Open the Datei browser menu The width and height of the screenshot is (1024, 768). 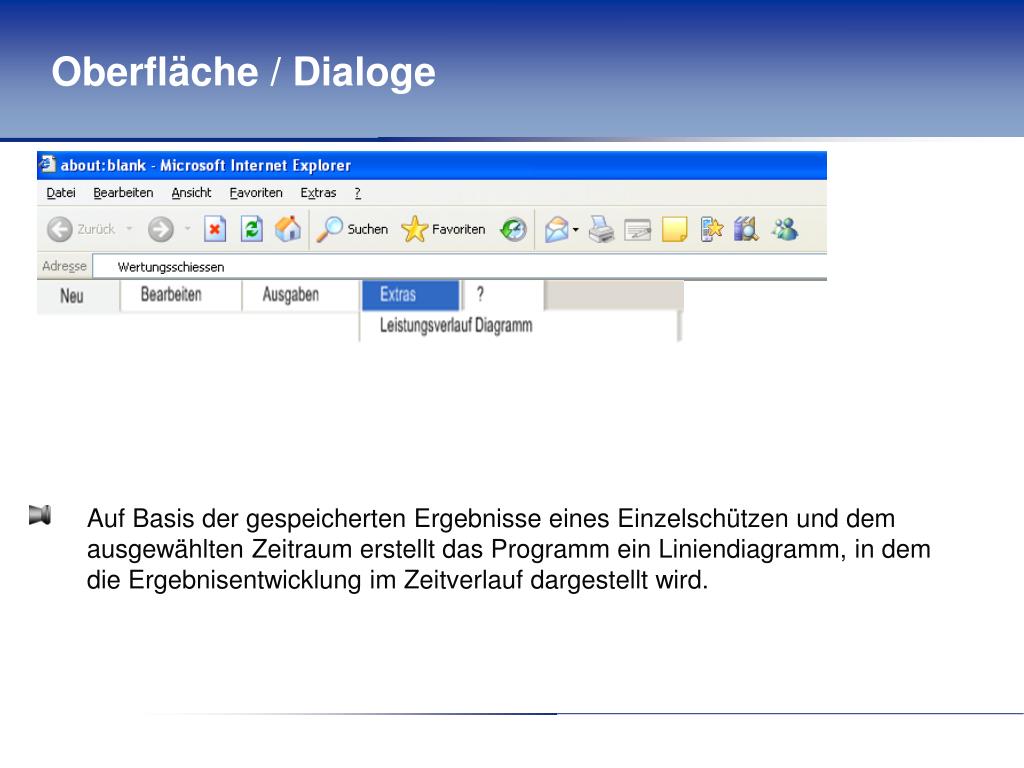pyautogui.click(x=61, y=193)
